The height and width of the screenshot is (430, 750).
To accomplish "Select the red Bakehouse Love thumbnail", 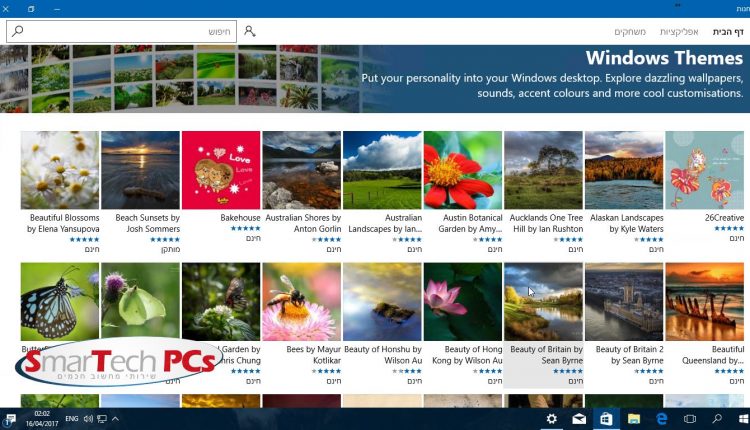I will click(221, 170).
